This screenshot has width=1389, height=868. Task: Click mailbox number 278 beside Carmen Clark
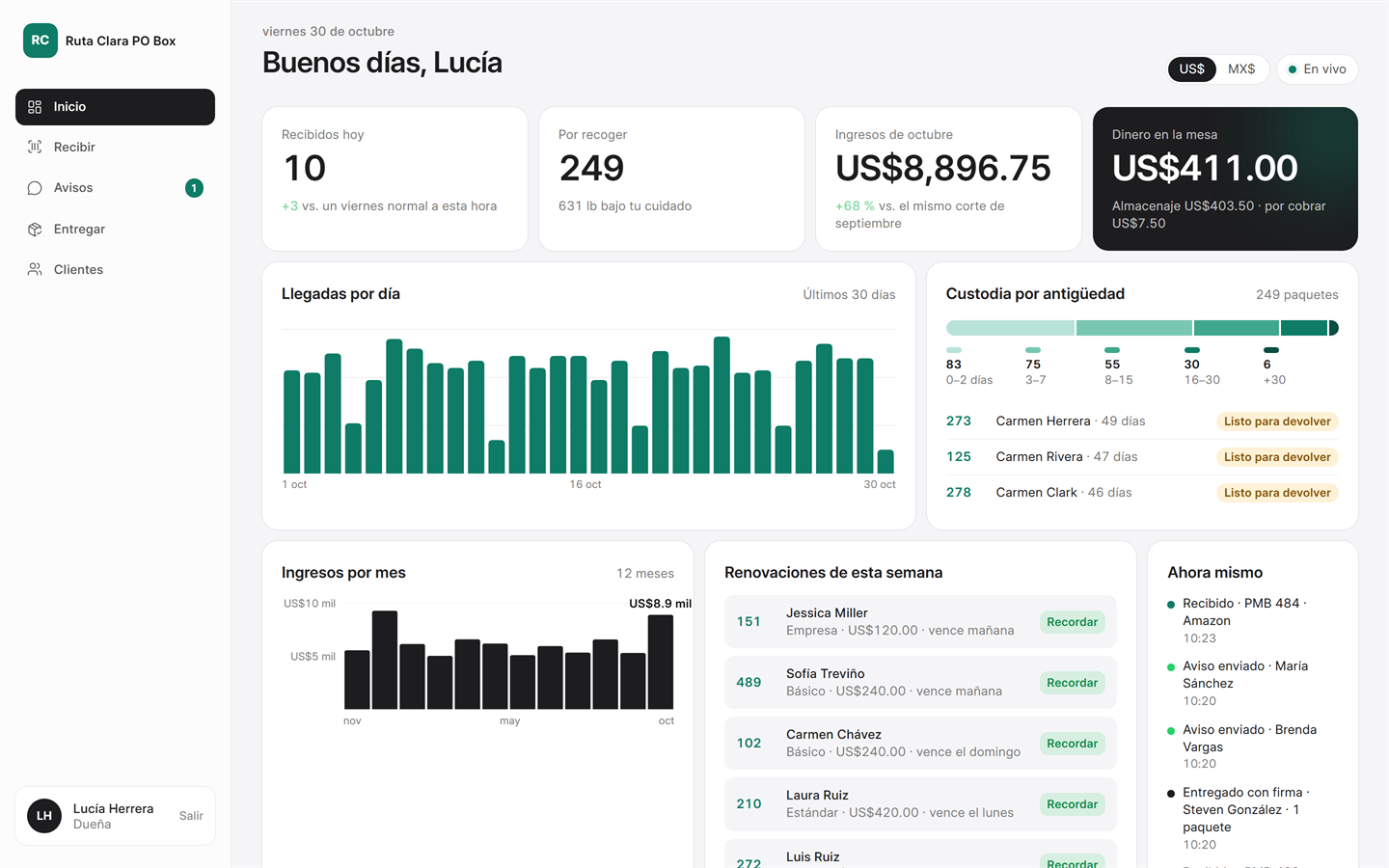click(959, 493)
